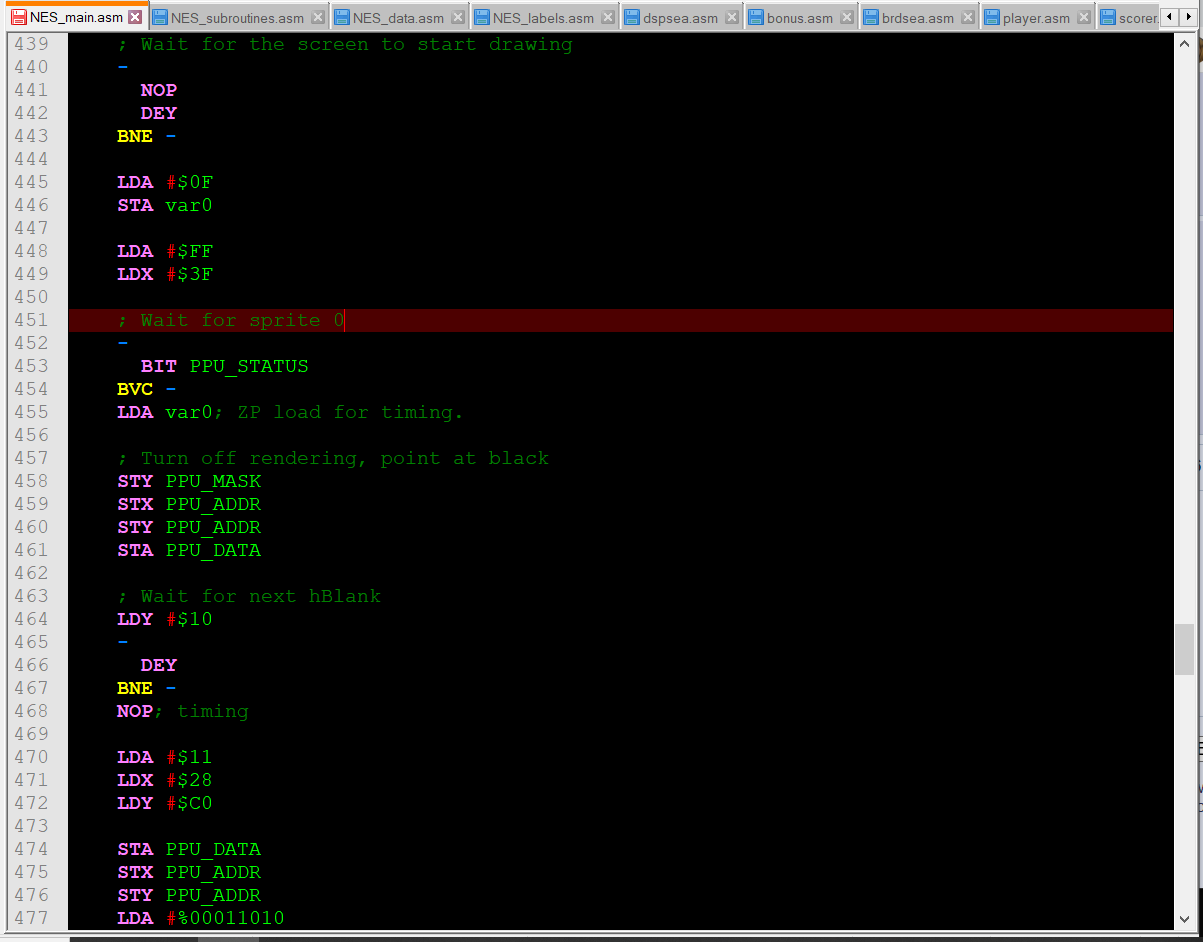Click 'LDA #$11' instruction
Viewport: 1203px width, 942px height.
tap(165, 757)
